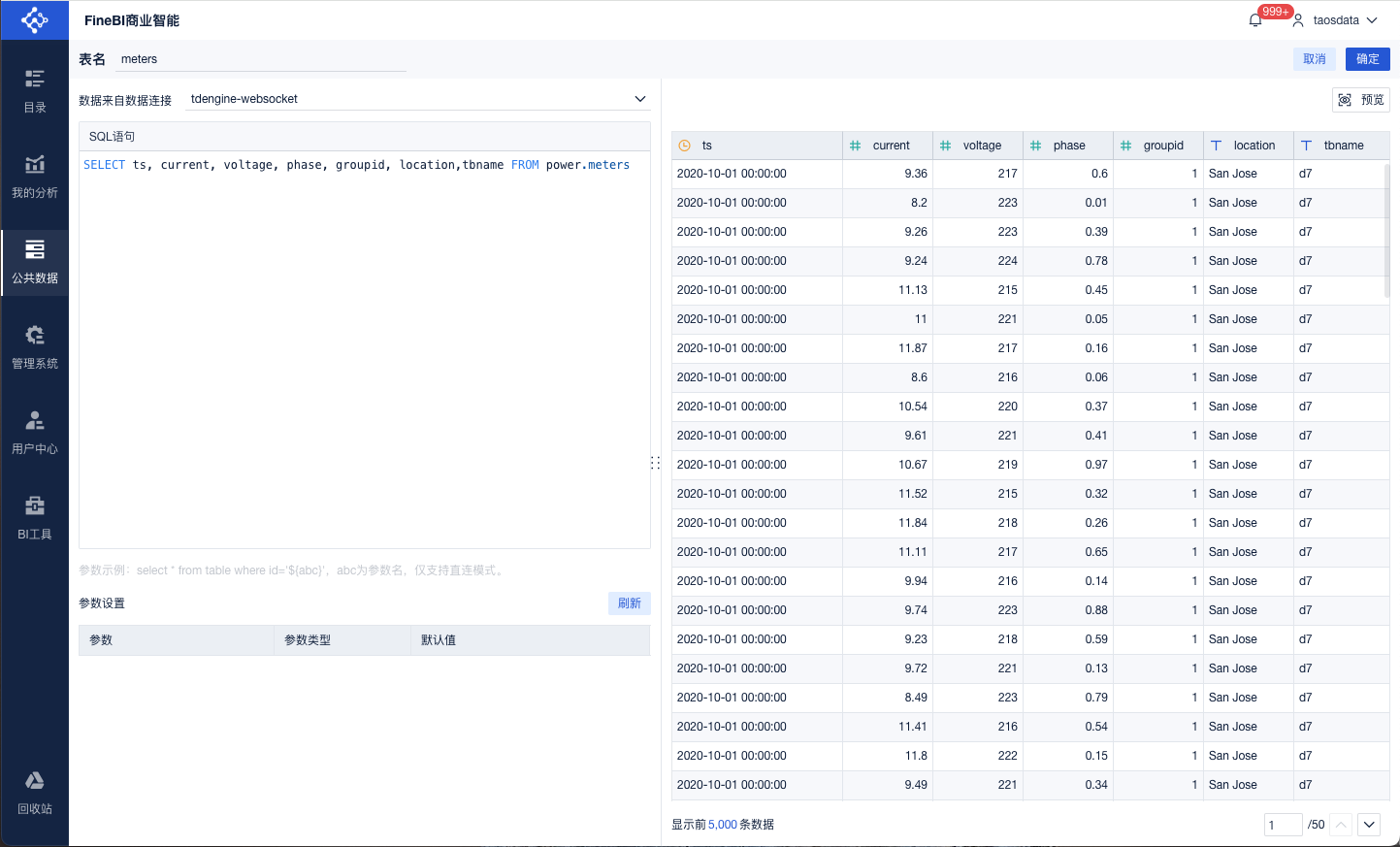
Task: Open the notification bell icon
Action: [1255, 20]
